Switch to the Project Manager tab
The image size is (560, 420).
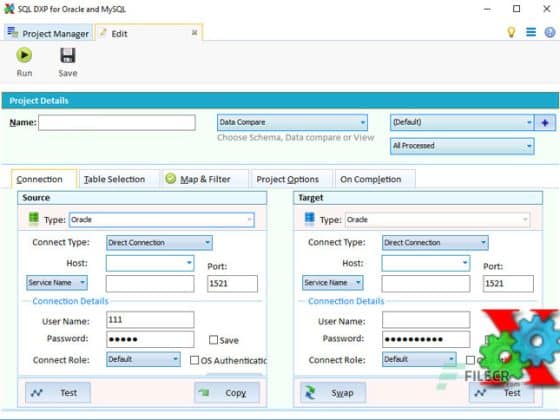pyautogui.click(x=48, y=33)
